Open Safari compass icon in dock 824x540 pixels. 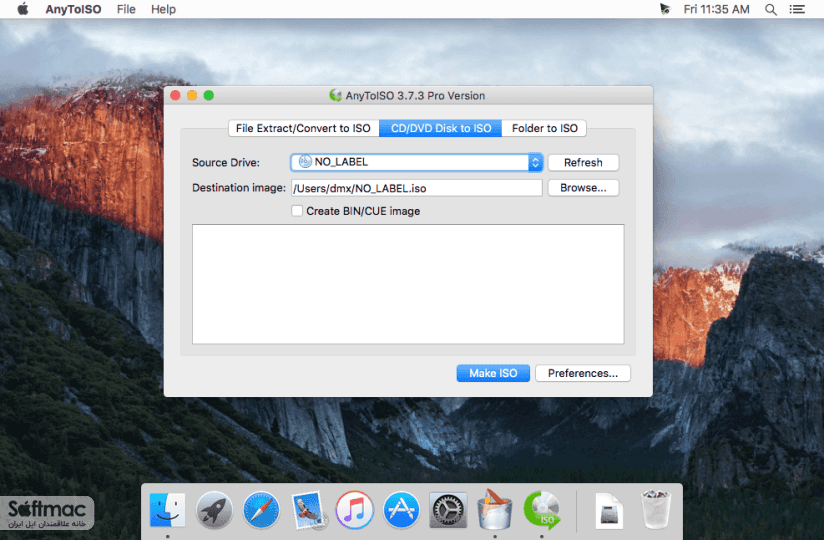(261, 510)
